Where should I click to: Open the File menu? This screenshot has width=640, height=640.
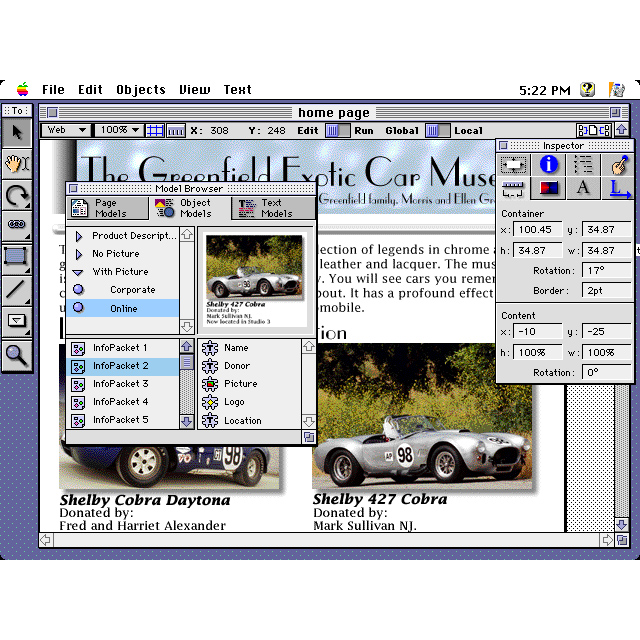click(53, 89)
